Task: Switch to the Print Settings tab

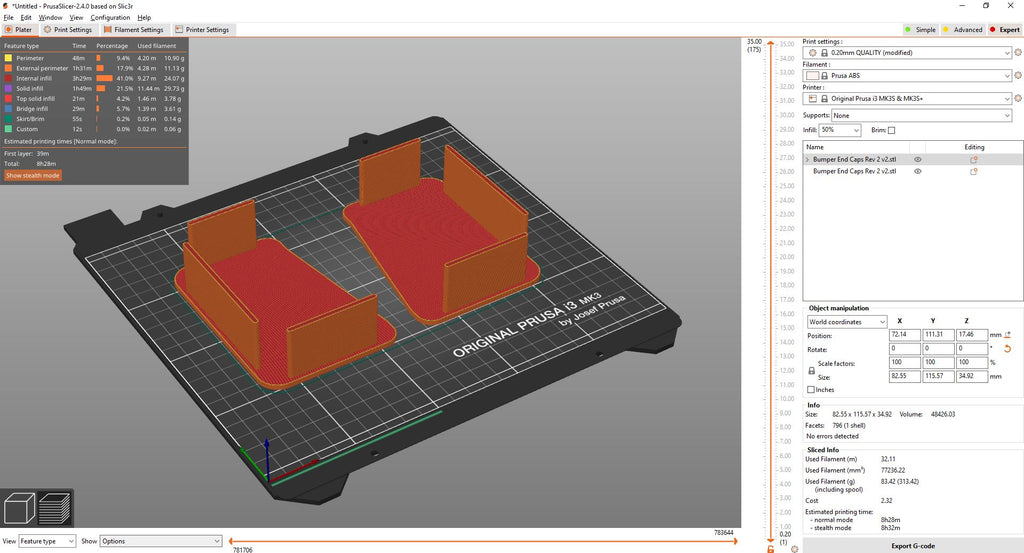Action: coord(68,29)
